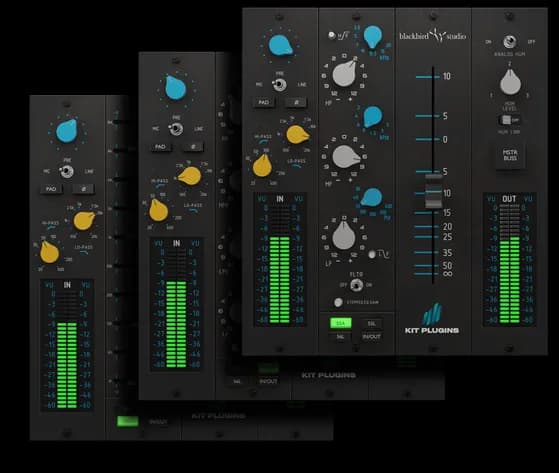This screenshot has width=559, height=473.
Task: Click the MSTR BUSS button
Action: pos(510,155)
